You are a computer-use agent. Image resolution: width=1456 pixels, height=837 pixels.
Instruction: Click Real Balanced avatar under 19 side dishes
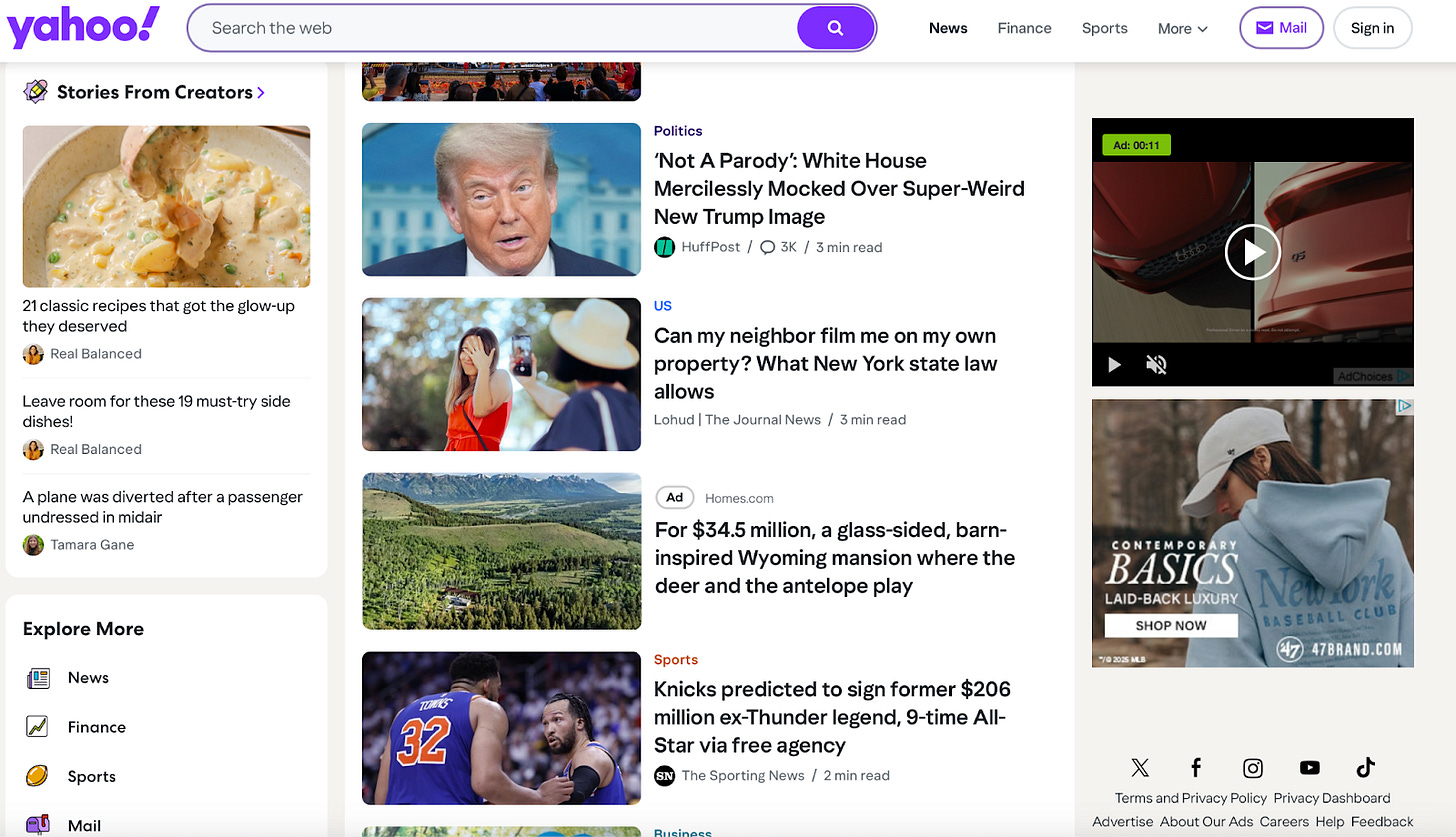33,449
